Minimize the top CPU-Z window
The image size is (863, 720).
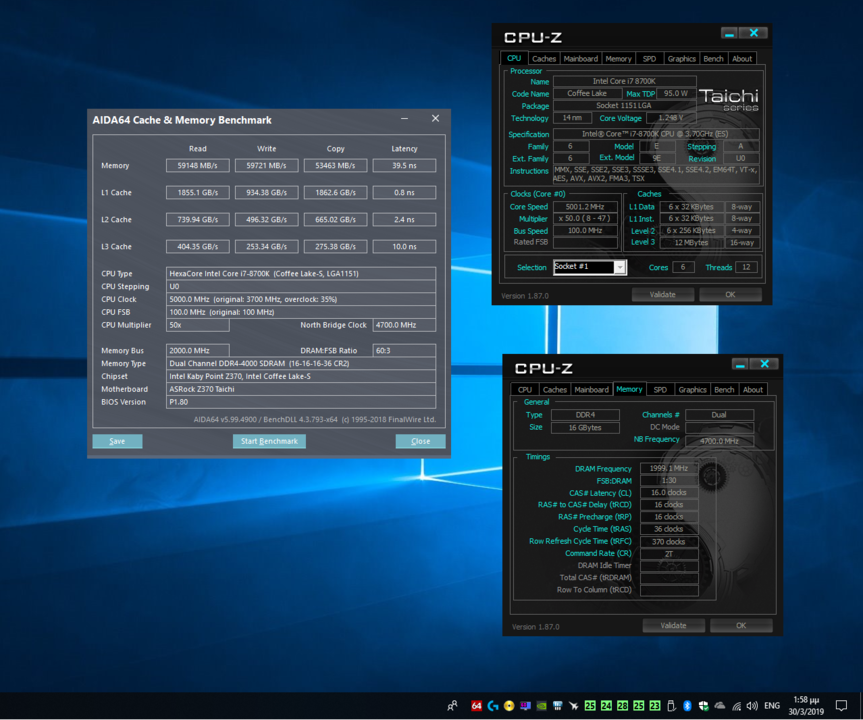pyautogui.click(x=729, y=34)
